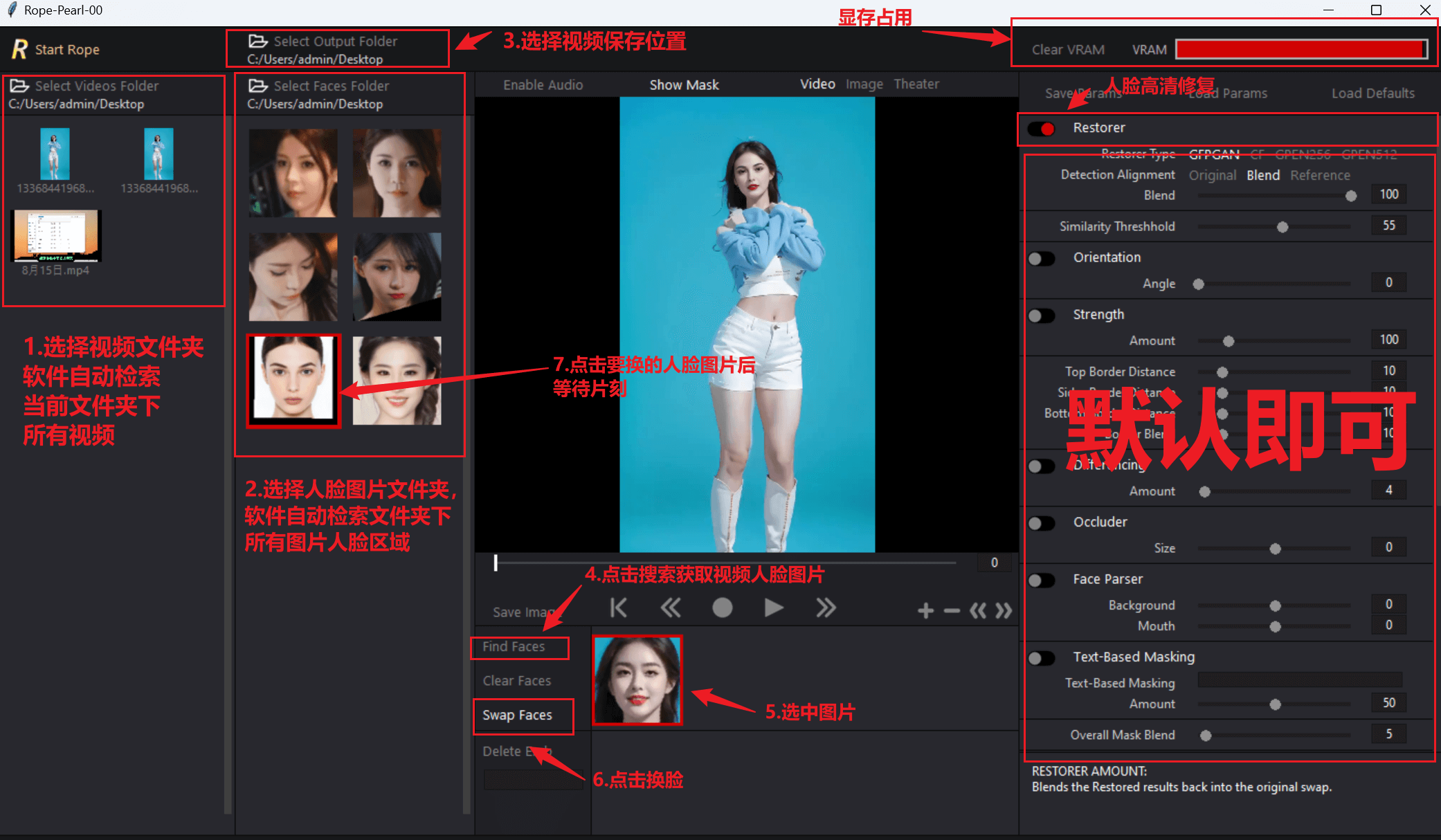Click the frame number field showing 0
Screen dimensions: 1441x840
click(995, 563)
